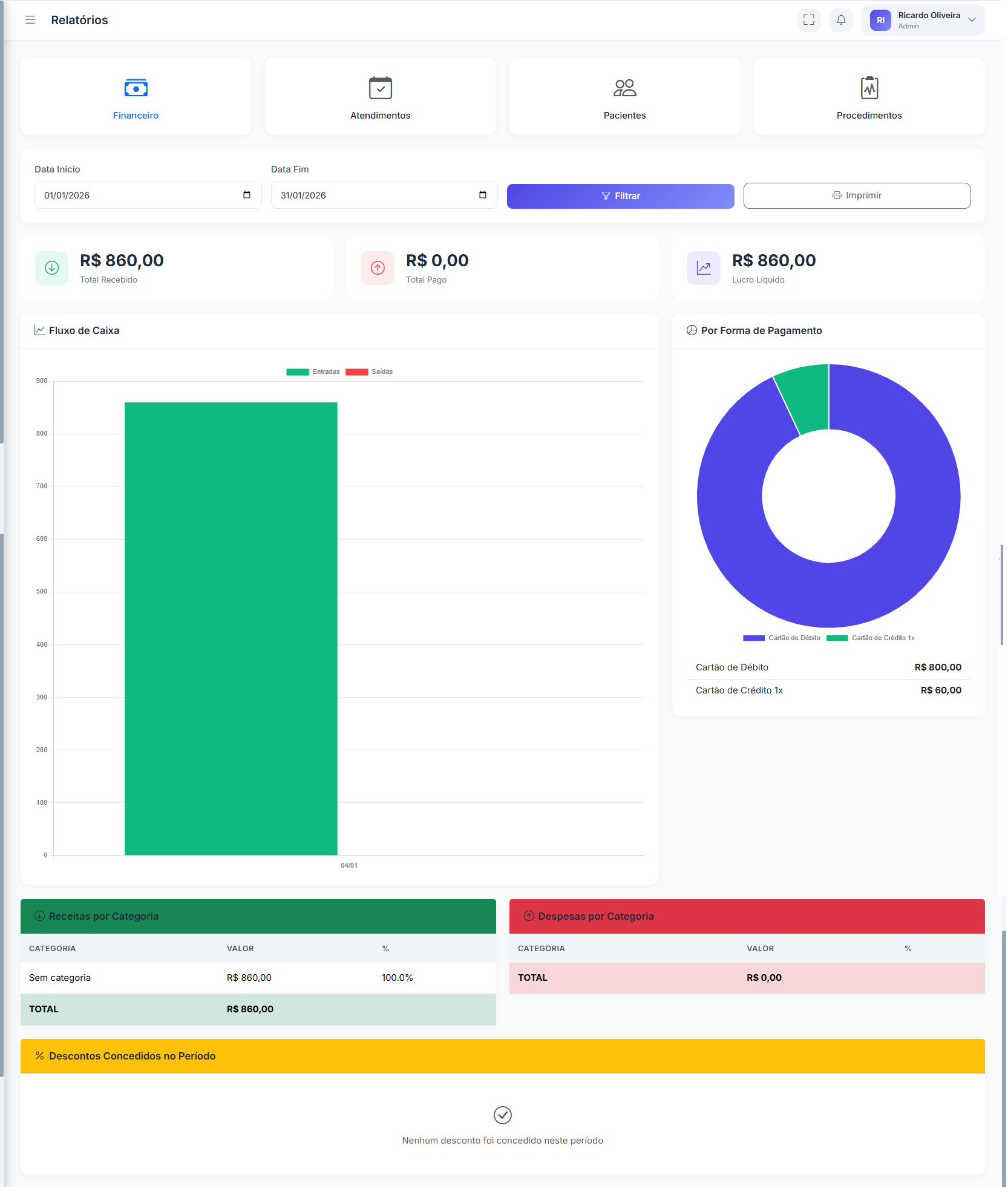
Task: Toggle Saídas series in chart legend
Action: coord(369,372)
